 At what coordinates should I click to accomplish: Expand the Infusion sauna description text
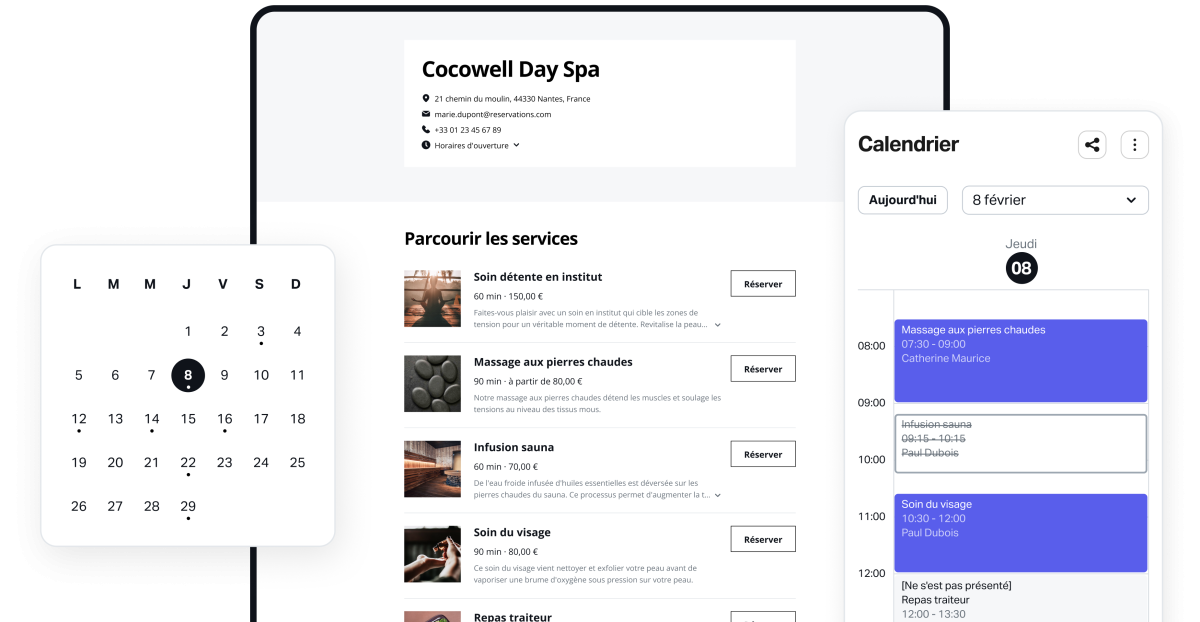pyautogui.click(x=717, y=495)
